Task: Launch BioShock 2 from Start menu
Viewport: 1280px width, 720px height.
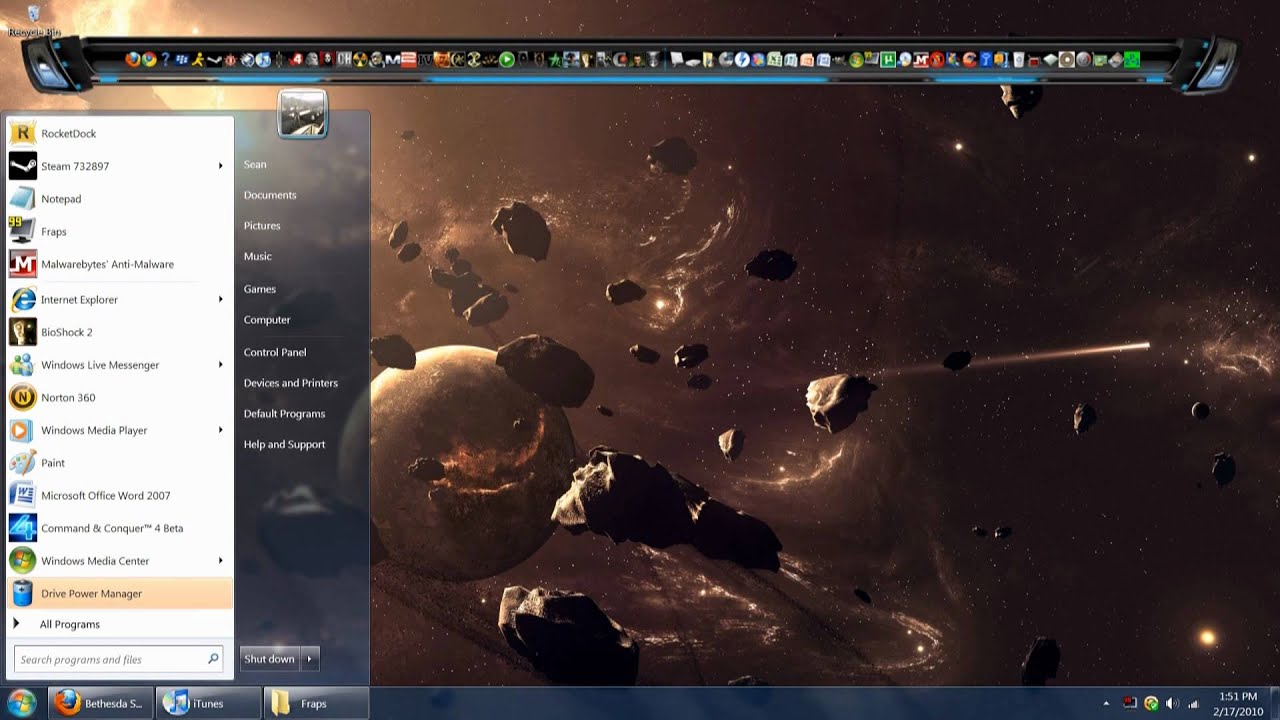Action: pos(120,332)
